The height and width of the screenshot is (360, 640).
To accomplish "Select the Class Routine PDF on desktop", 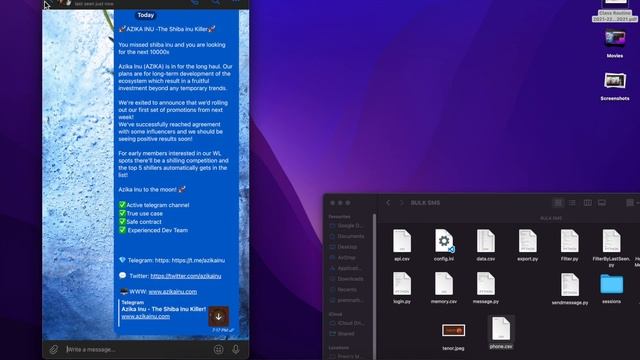I will [x=615, y=11].
